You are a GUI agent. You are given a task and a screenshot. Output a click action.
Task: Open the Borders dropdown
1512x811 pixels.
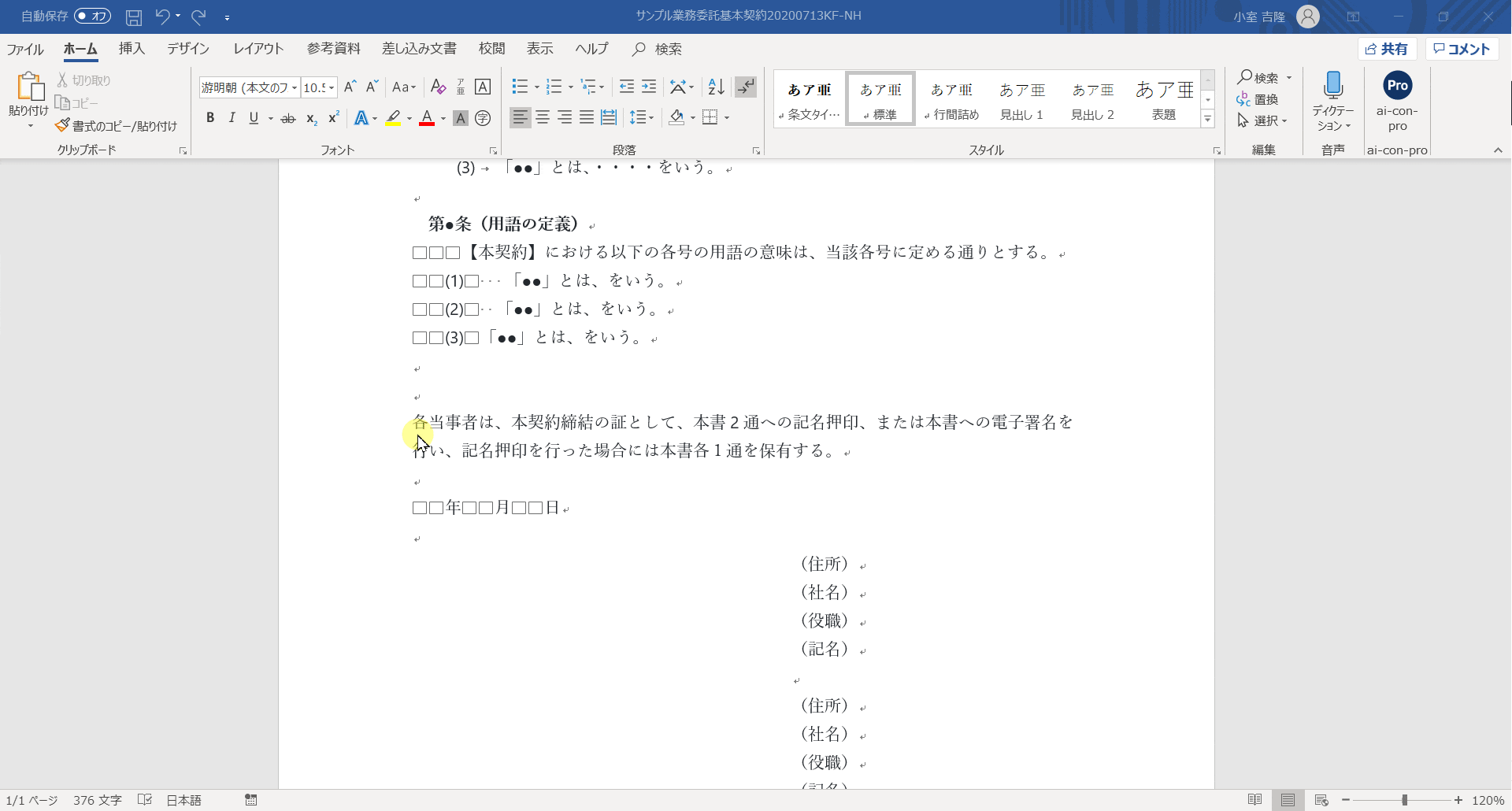click(726, 117)
